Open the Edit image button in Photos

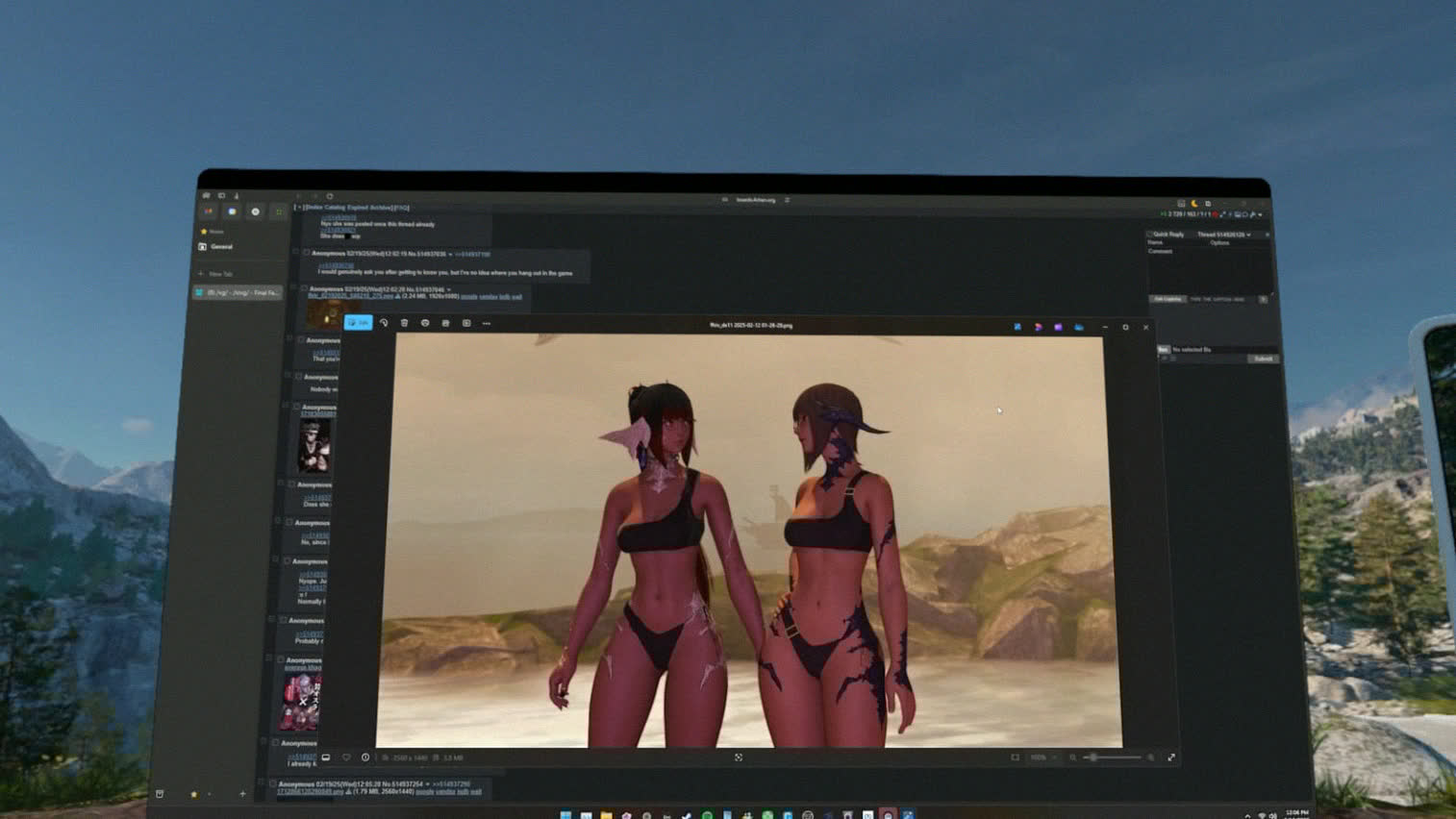(358, 323)
